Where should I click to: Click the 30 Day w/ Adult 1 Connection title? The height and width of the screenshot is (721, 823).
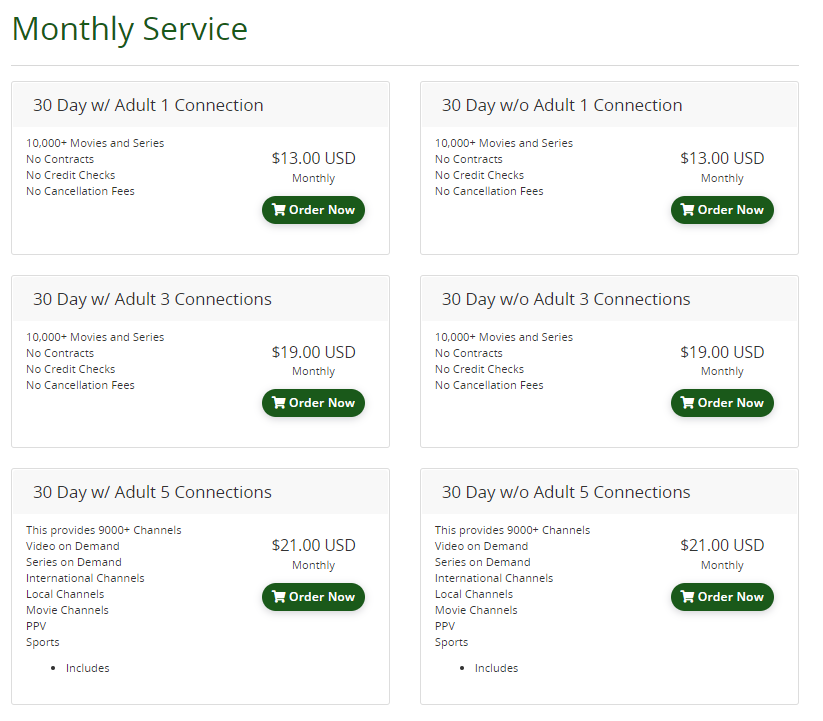tap(148, 105)
